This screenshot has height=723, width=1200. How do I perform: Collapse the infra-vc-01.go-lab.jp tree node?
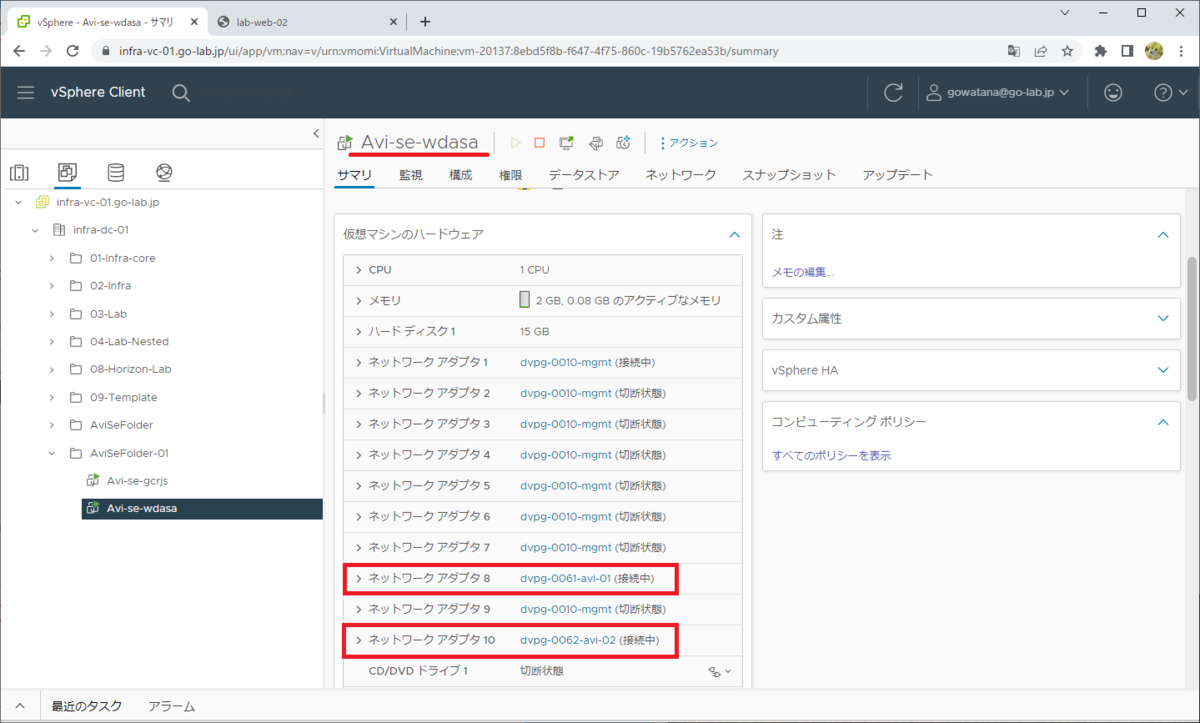point(18,202)
